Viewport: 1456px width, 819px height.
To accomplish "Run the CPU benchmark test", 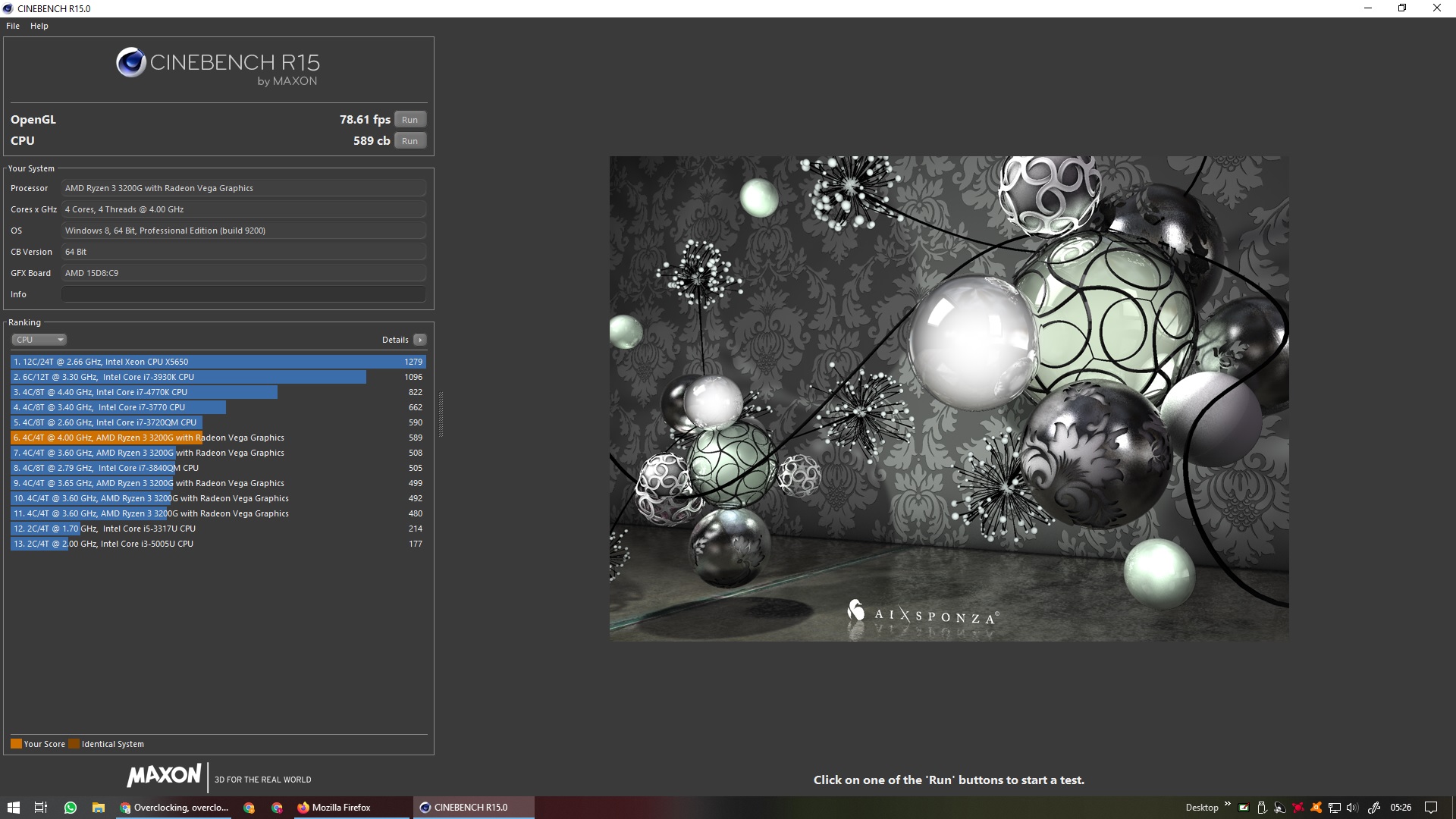I will [409, 141].
